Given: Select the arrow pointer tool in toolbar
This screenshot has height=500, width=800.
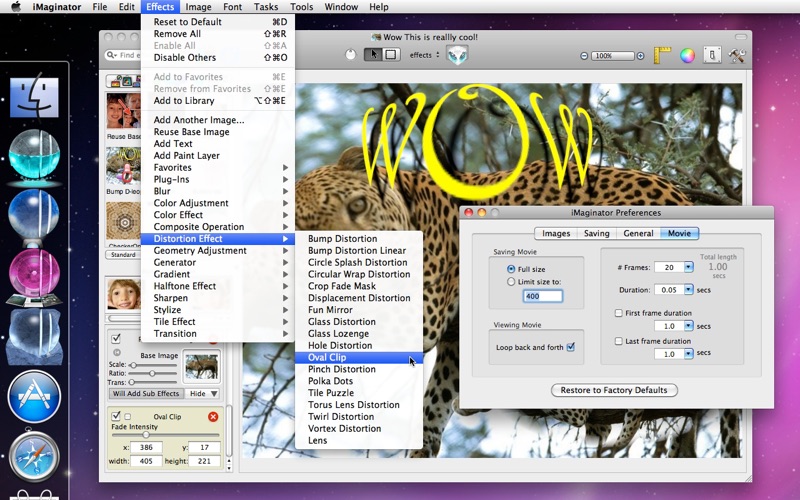Looking at the screenshot, I should tap(373, 55).
